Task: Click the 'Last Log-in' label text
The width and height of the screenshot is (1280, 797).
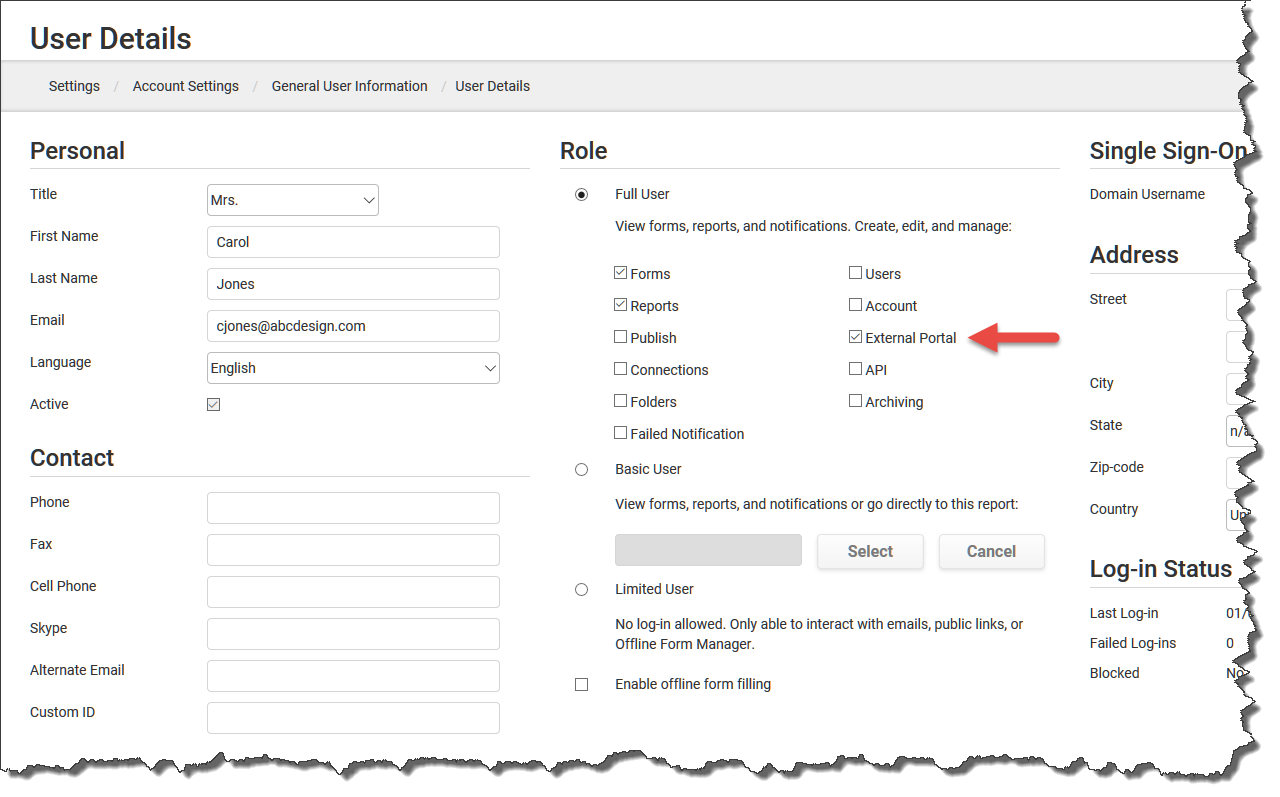Action: (x=1124, y=613)
